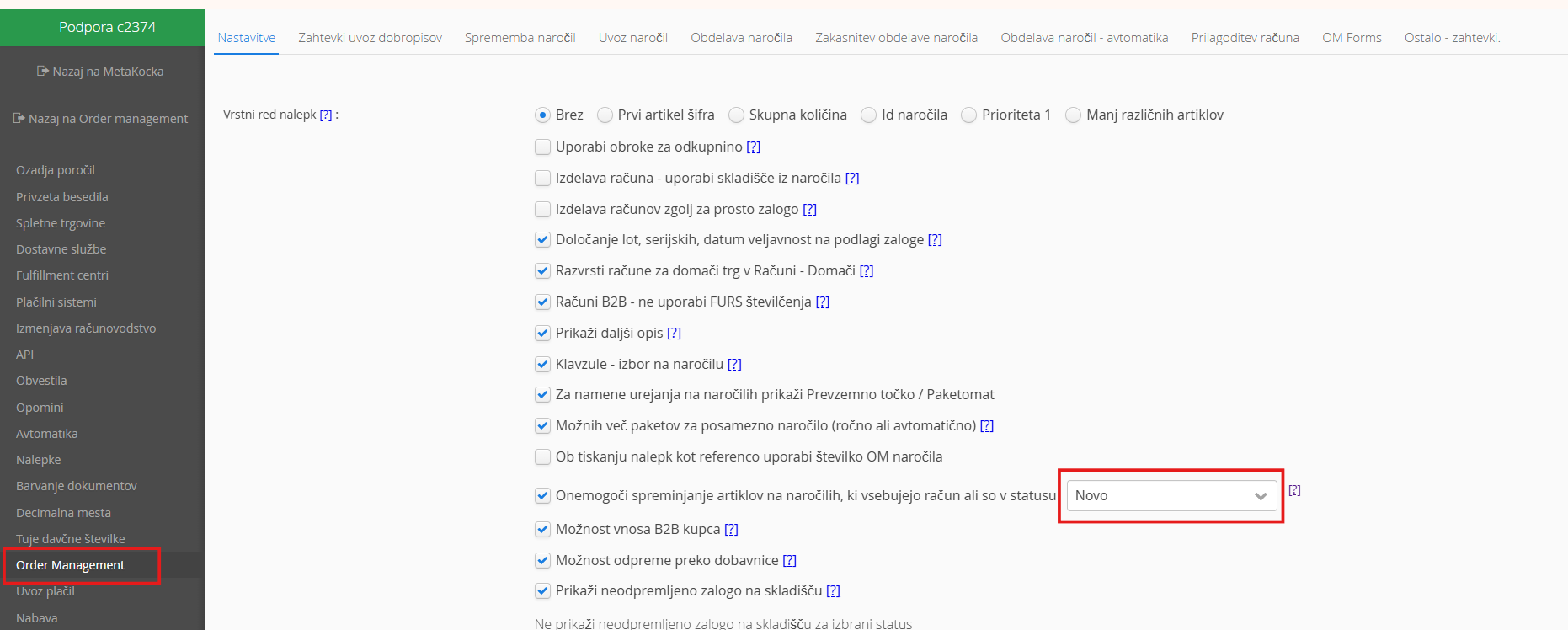The width and height of the screenshot is (1568, 630).
Task: Open help for Uporabi obroke za odkupnino
Action: (x=754, y=147)
